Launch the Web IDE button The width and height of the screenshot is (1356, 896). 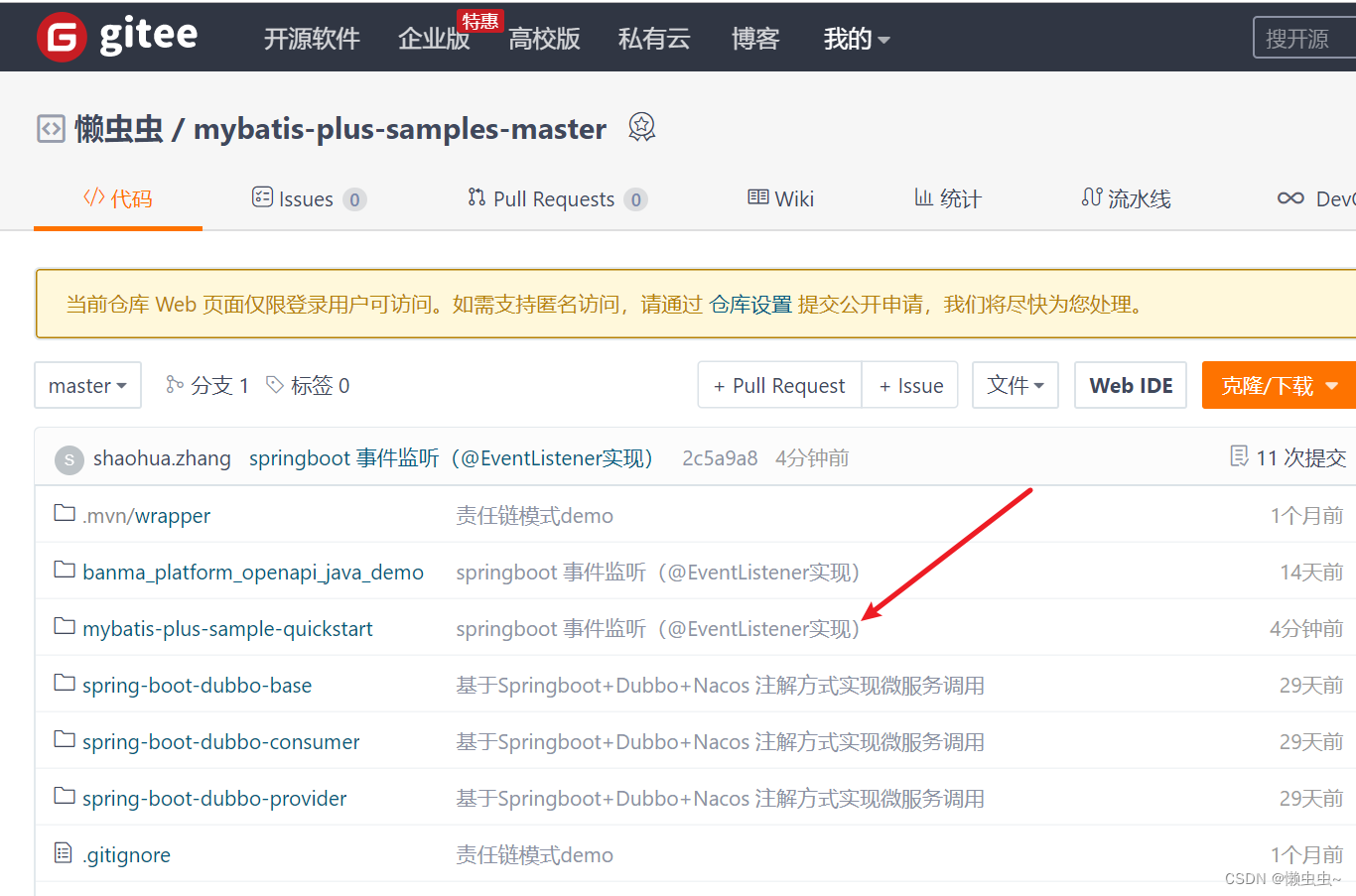coord(1131,385)
